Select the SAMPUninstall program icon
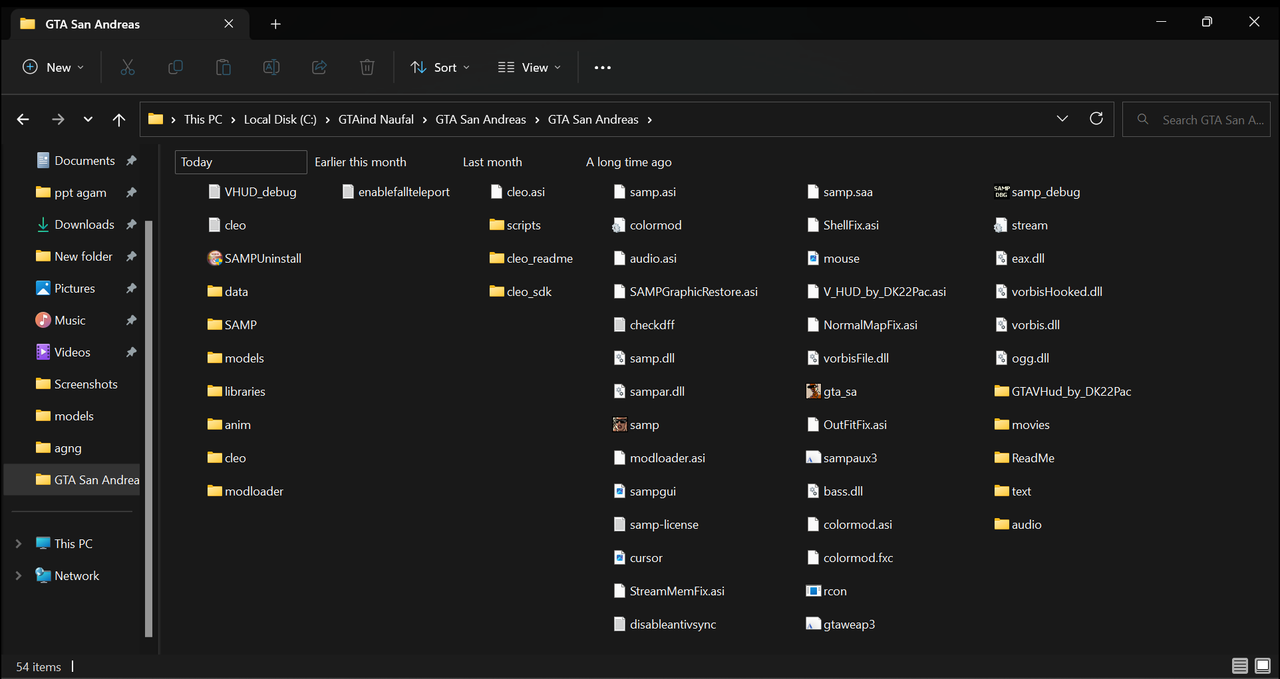 point(214,258)
